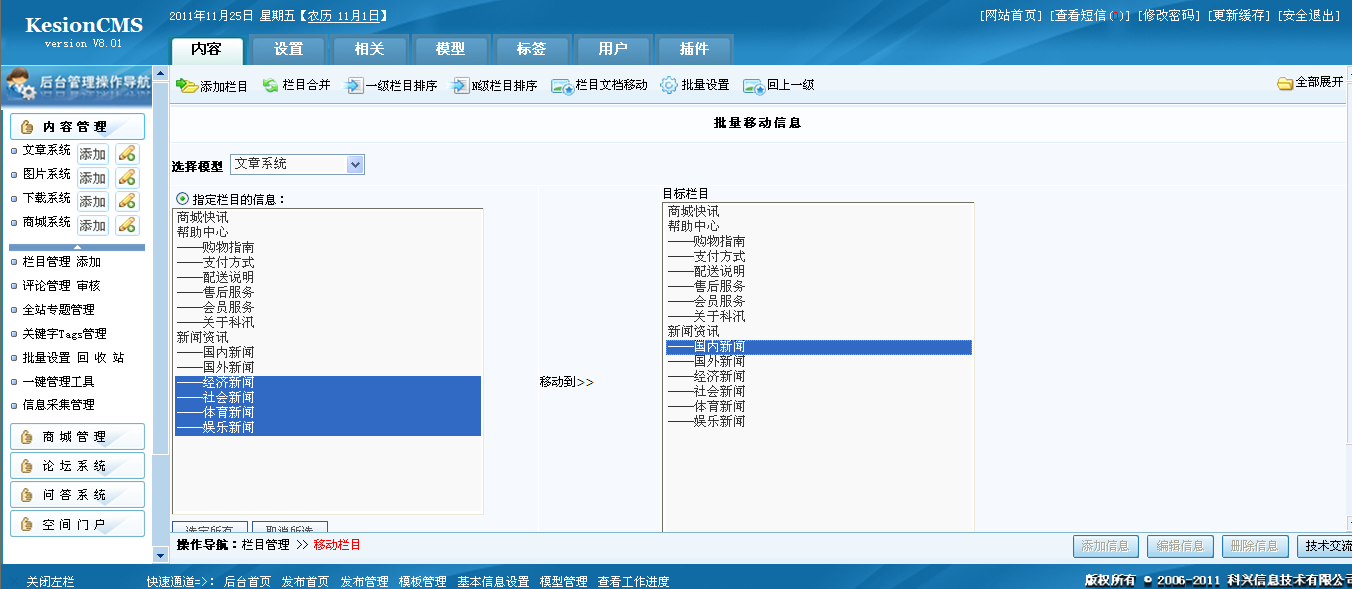The image size is (1352, 589).
Task: Click the edit pencil icon beside 文章系统
Action: 126,153
